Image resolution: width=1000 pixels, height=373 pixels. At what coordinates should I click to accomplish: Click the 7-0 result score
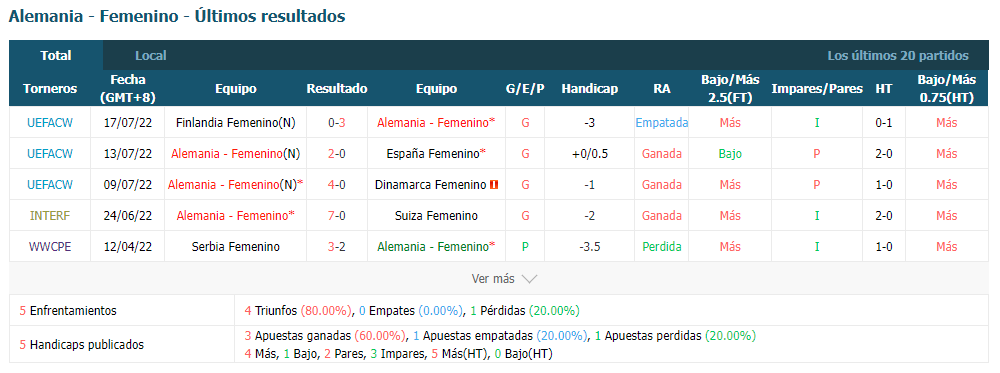point(337,216)
